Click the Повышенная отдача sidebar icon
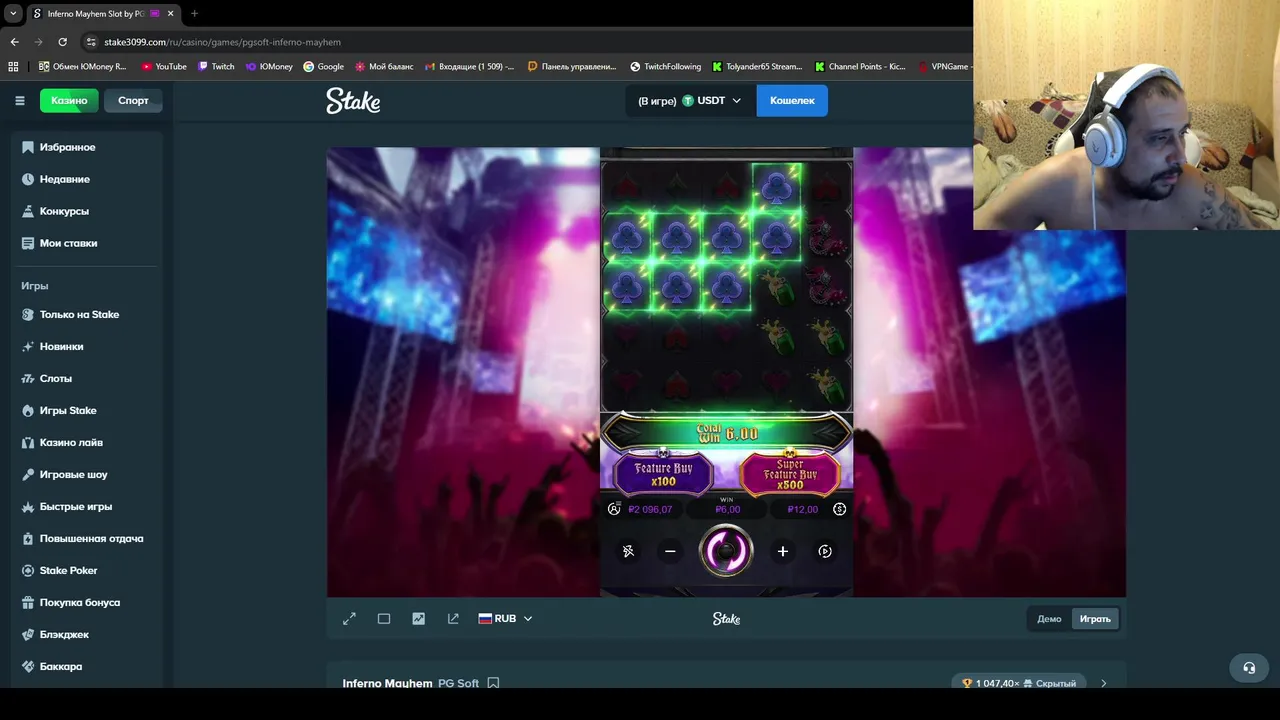1280x720 pixels. [28, 538]
